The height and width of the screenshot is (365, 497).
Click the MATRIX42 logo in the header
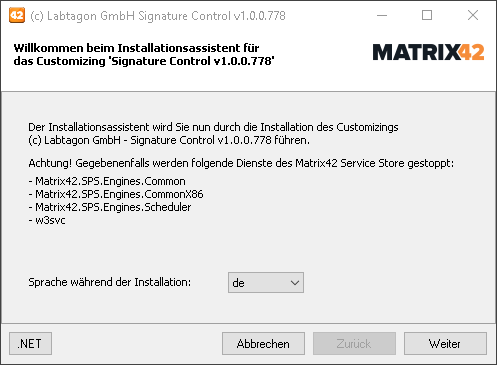pyautogui.click(x=428, y=53)
